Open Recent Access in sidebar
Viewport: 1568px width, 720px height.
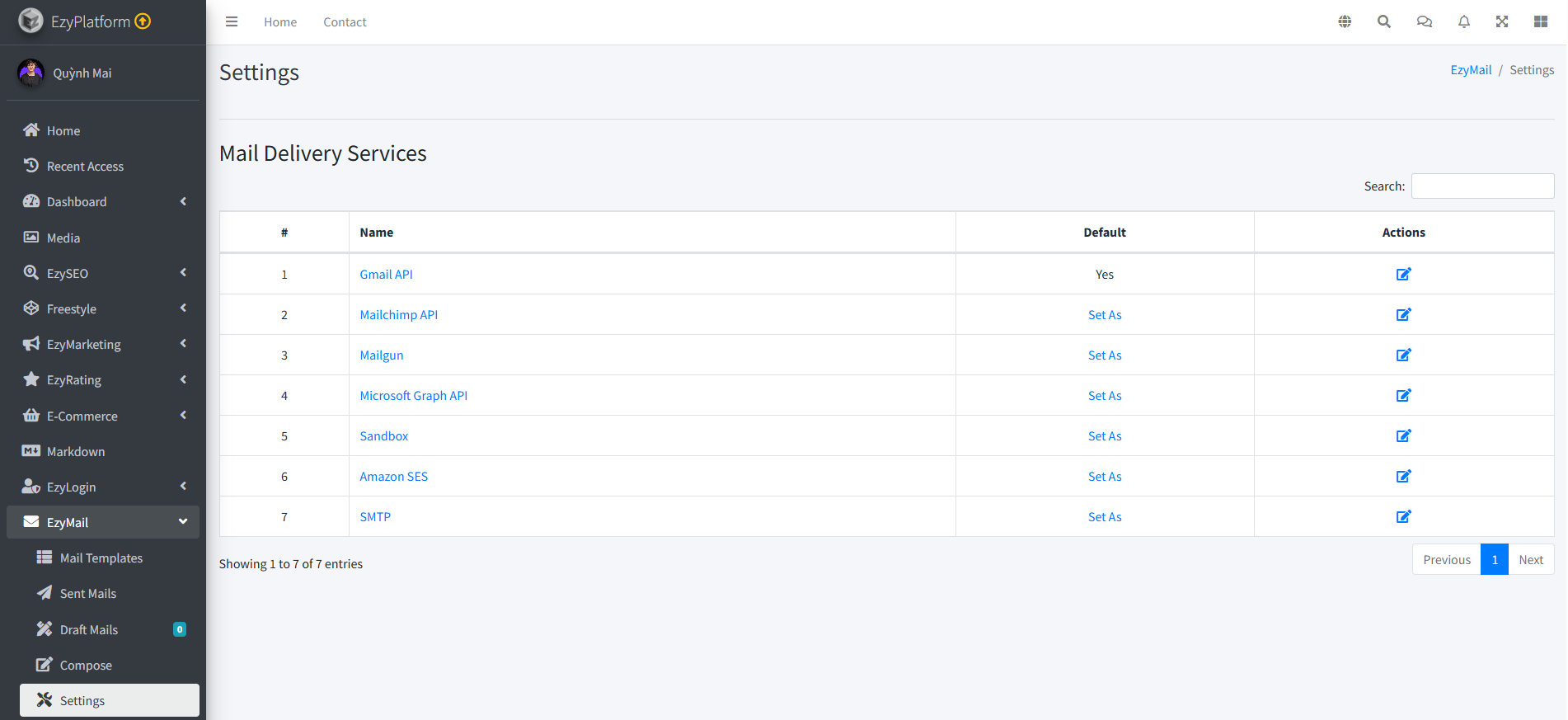click(103, 166)
